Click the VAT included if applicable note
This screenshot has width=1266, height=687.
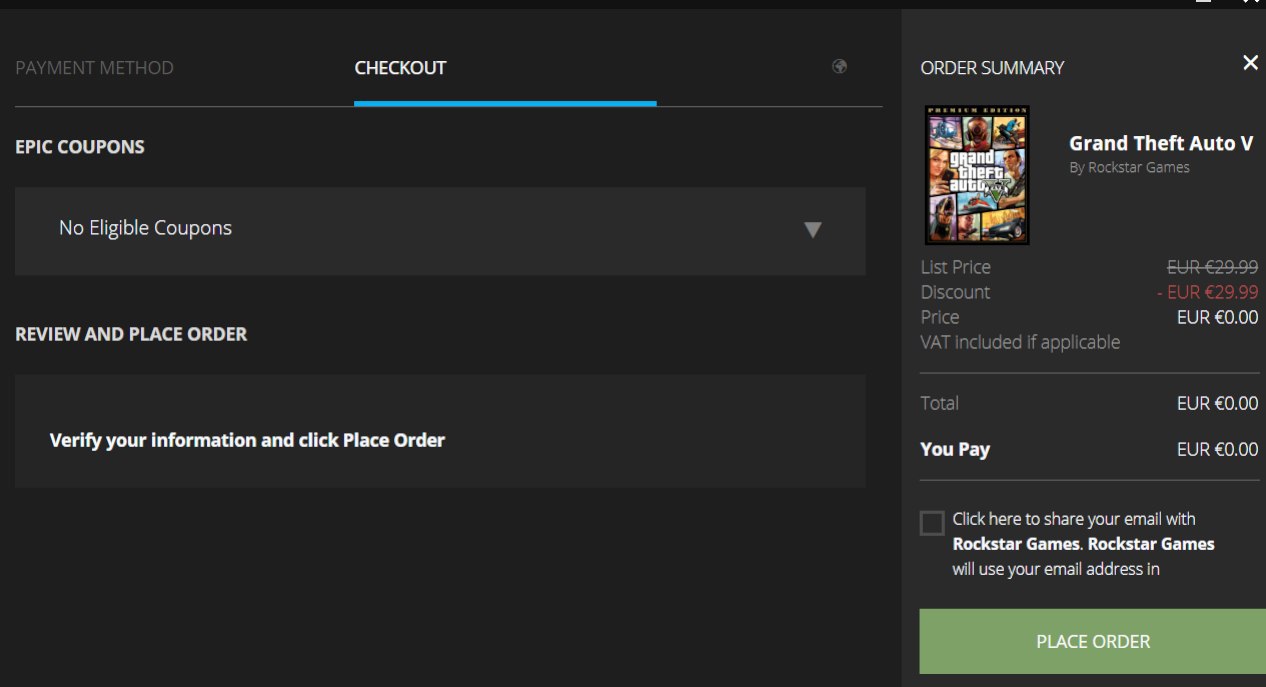(1020, 342)
